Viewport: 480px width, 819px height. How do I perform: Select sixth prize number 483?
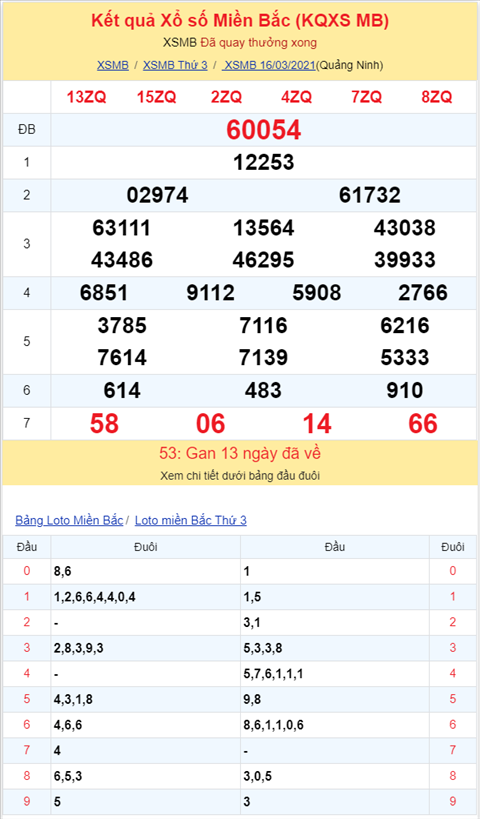coord(263,390)
